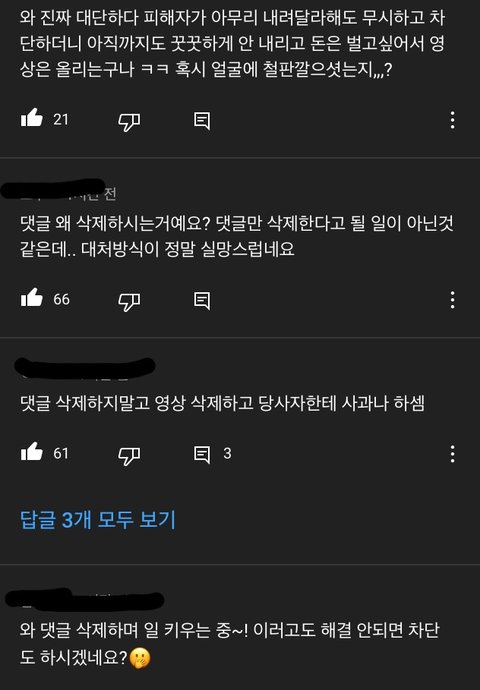Dislike the comment with 66 likes

click(x=129, y=301)
